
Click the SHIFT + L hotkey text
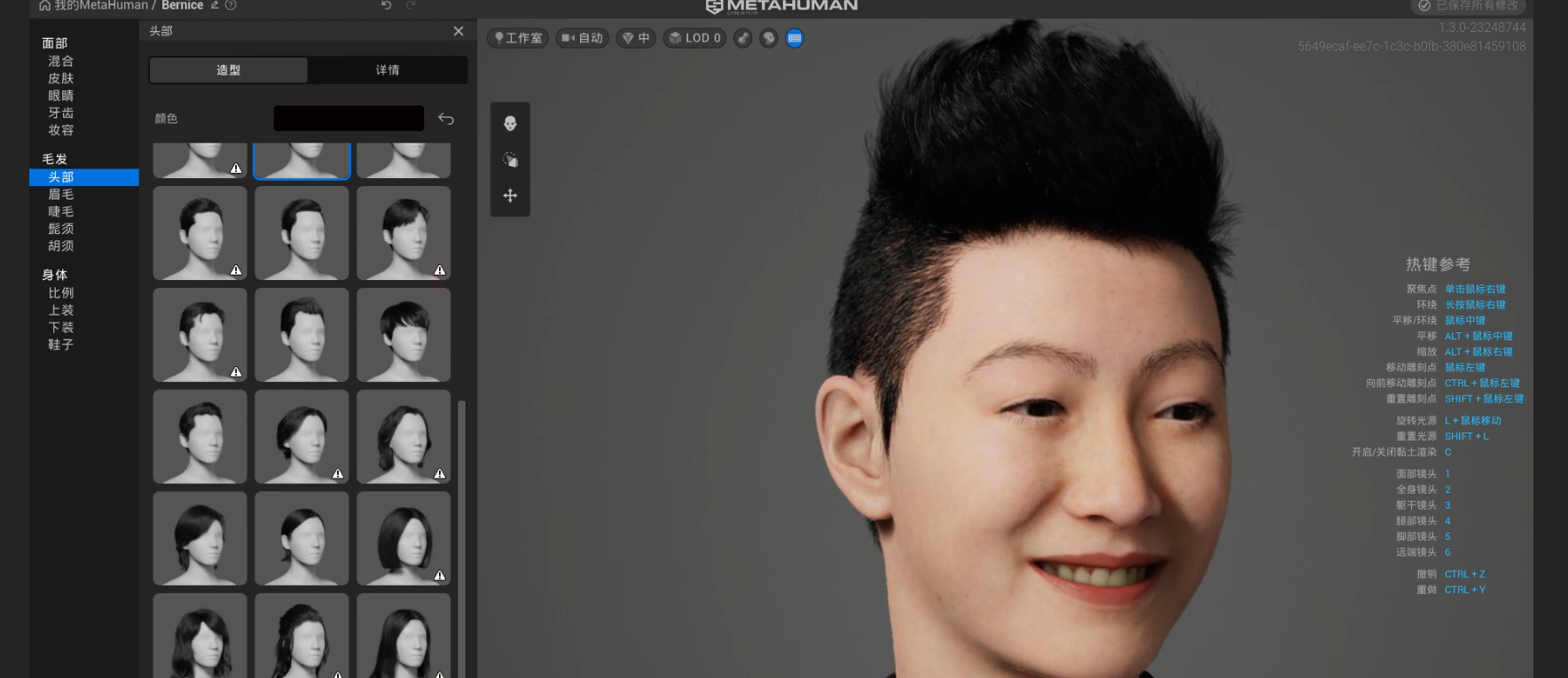(x=1466, y=437)
